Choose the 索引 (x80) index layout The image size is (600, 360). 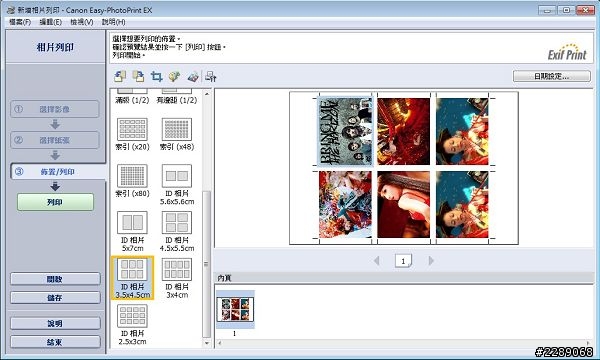tap(132, 181)
